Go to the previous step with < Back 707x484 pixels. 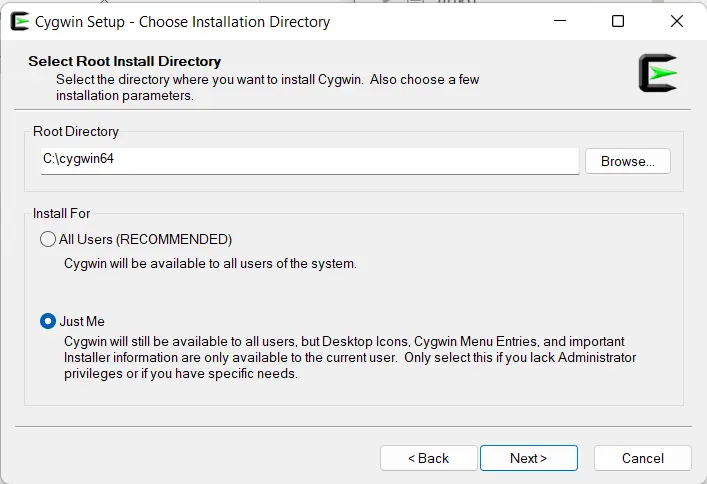(x=428, y=458)
